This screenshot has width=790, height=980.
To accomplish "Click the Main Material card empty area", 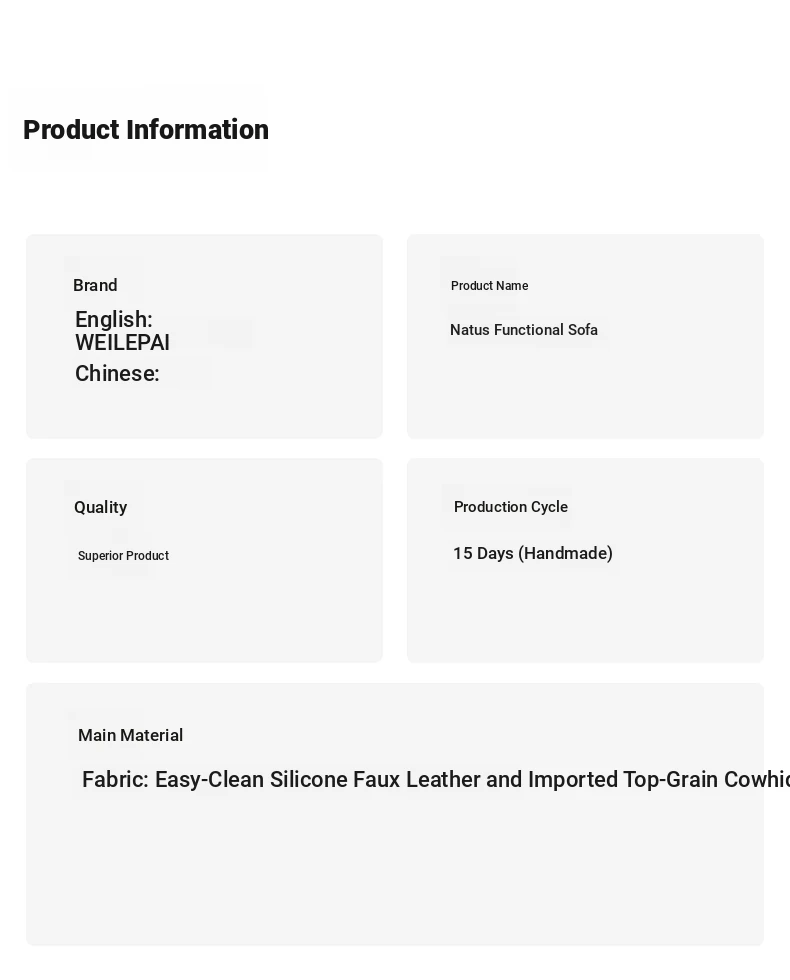I will tap(395, 875).
